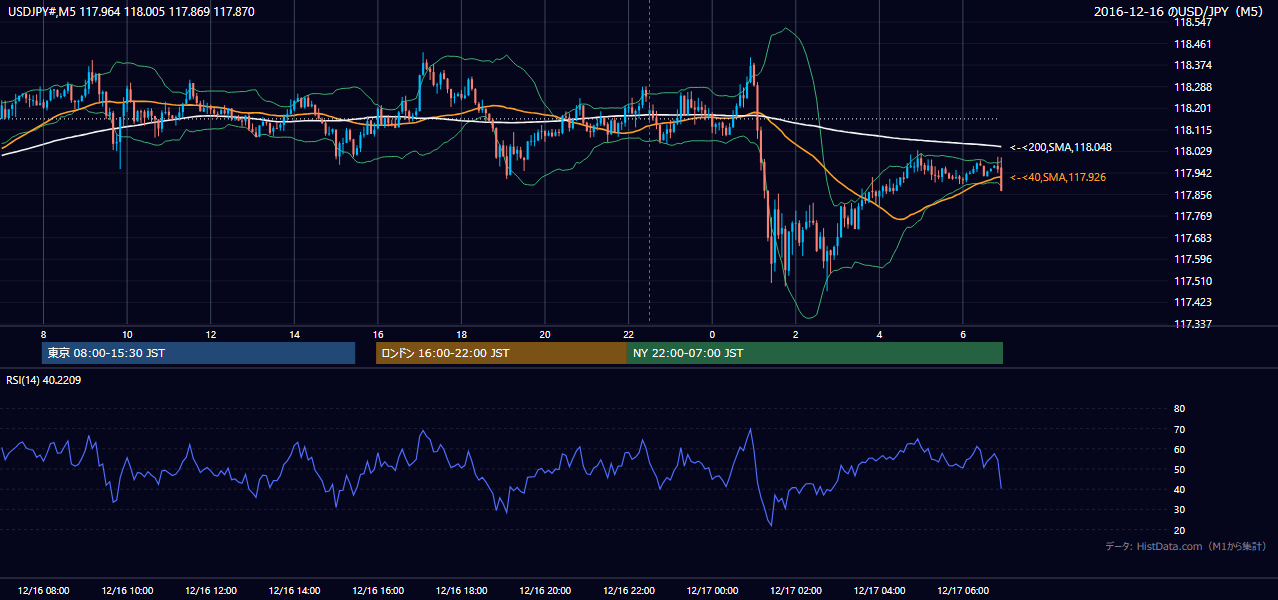1278x600 pixels.
Task: Click RSI axis level 40
Action: [1179, 489]
